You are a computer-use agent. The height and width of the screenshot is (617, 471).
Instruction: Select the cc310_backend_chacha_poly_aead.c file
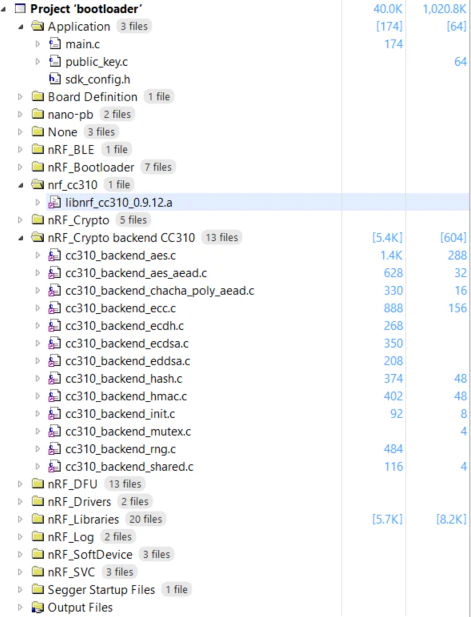[159, 290]
